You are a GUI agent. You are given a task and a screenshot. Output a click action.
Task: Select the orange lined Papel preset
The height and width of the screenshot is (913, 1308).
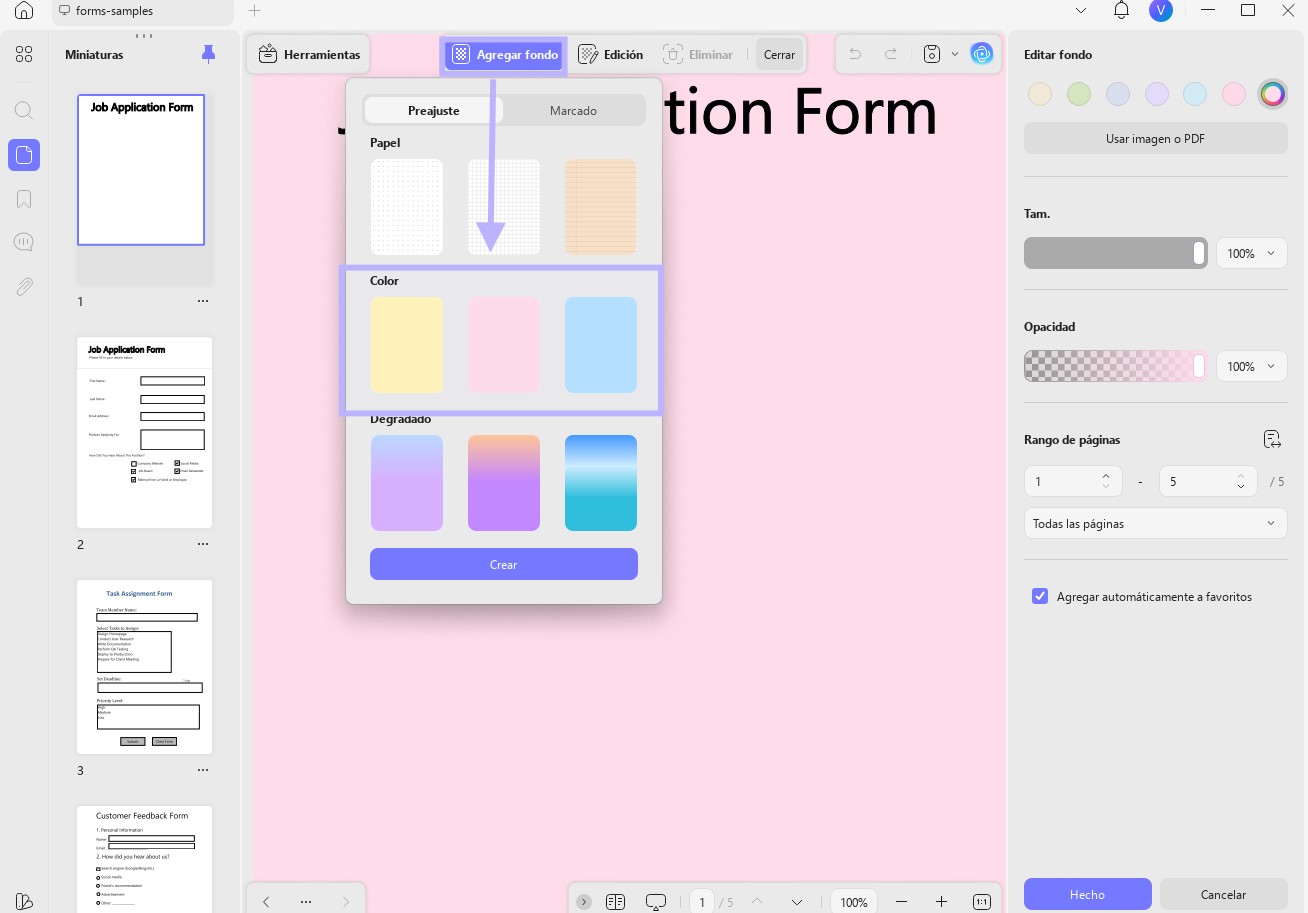(601, 207)
